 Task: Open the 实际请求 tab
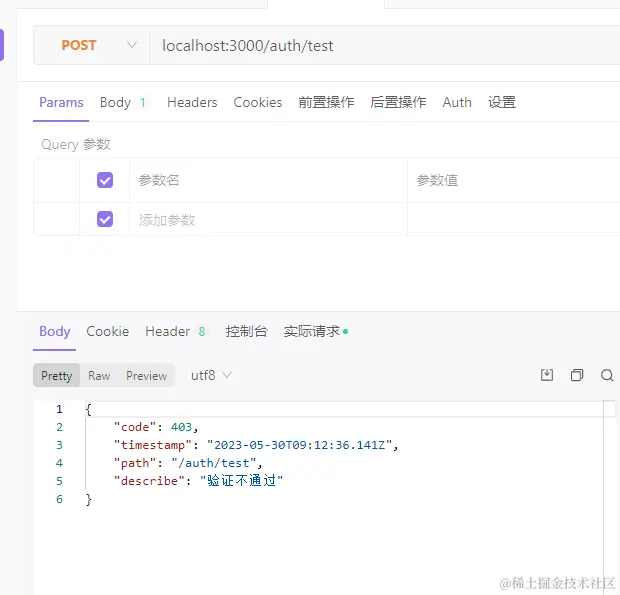tap(316, 331)
